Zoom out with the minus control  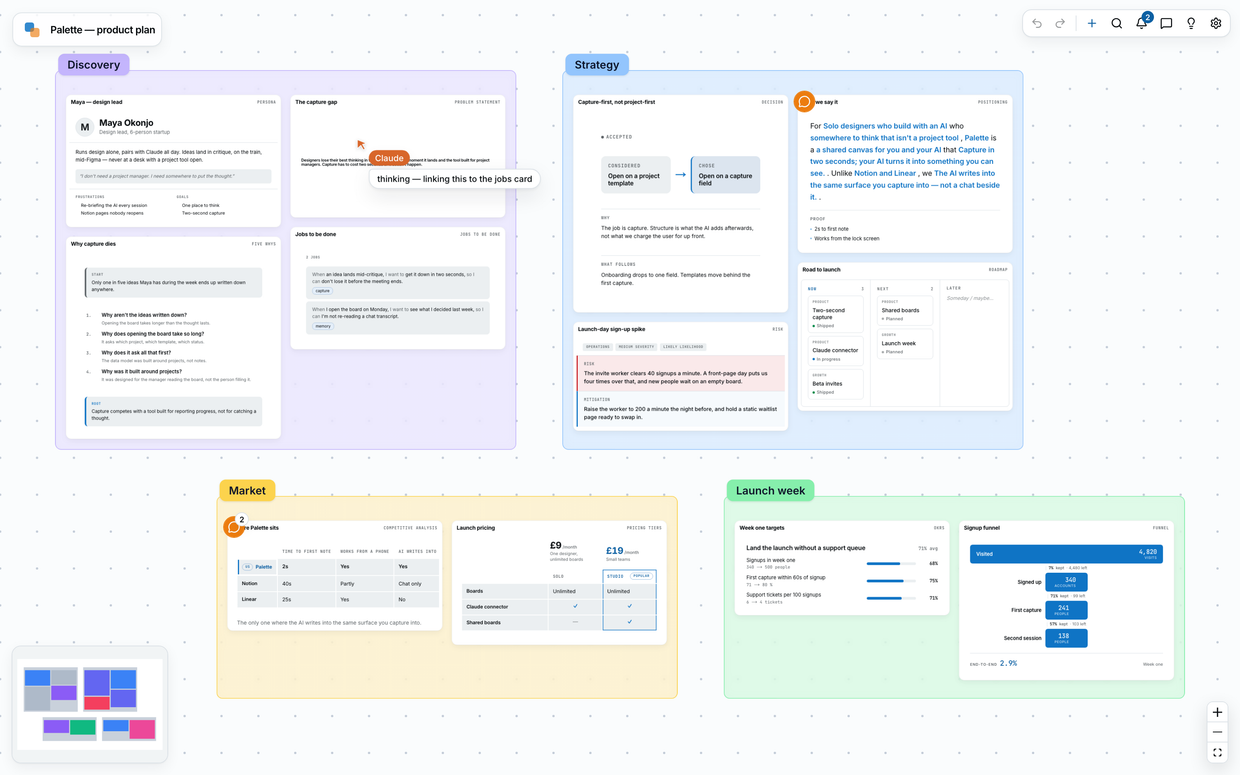point(1217,732)
